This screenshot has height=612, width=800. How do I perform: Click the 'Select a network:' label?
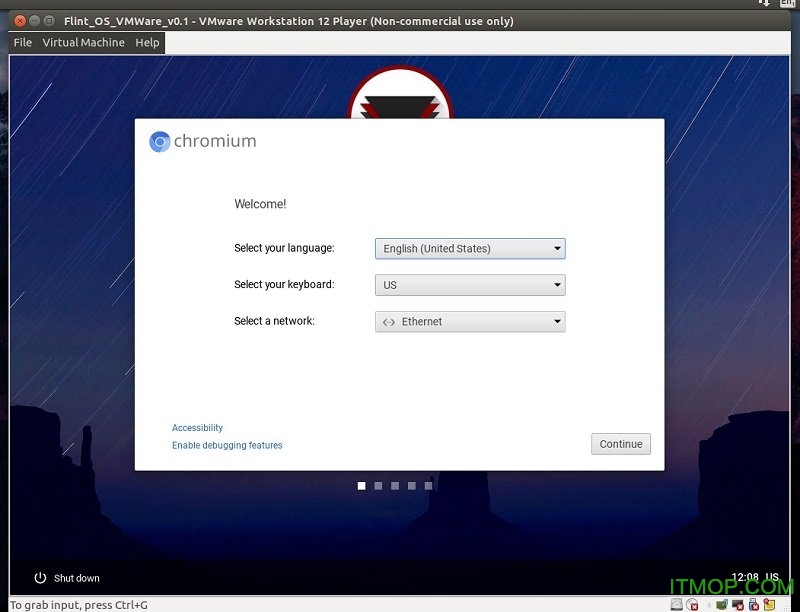coord(274,321)
